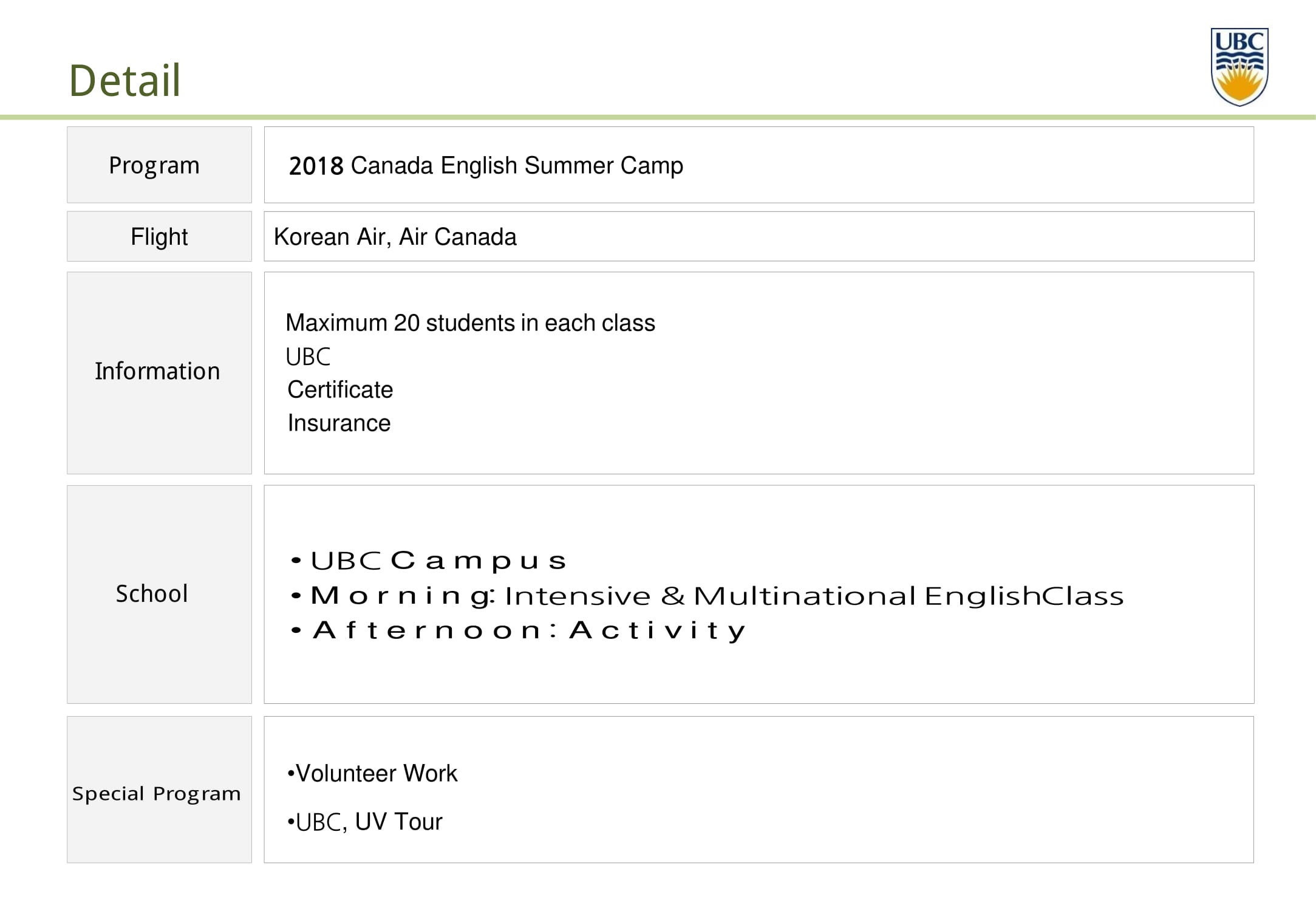Click the Insurance line
This screenshot has height=911, width=1316.
click(339, 423)
